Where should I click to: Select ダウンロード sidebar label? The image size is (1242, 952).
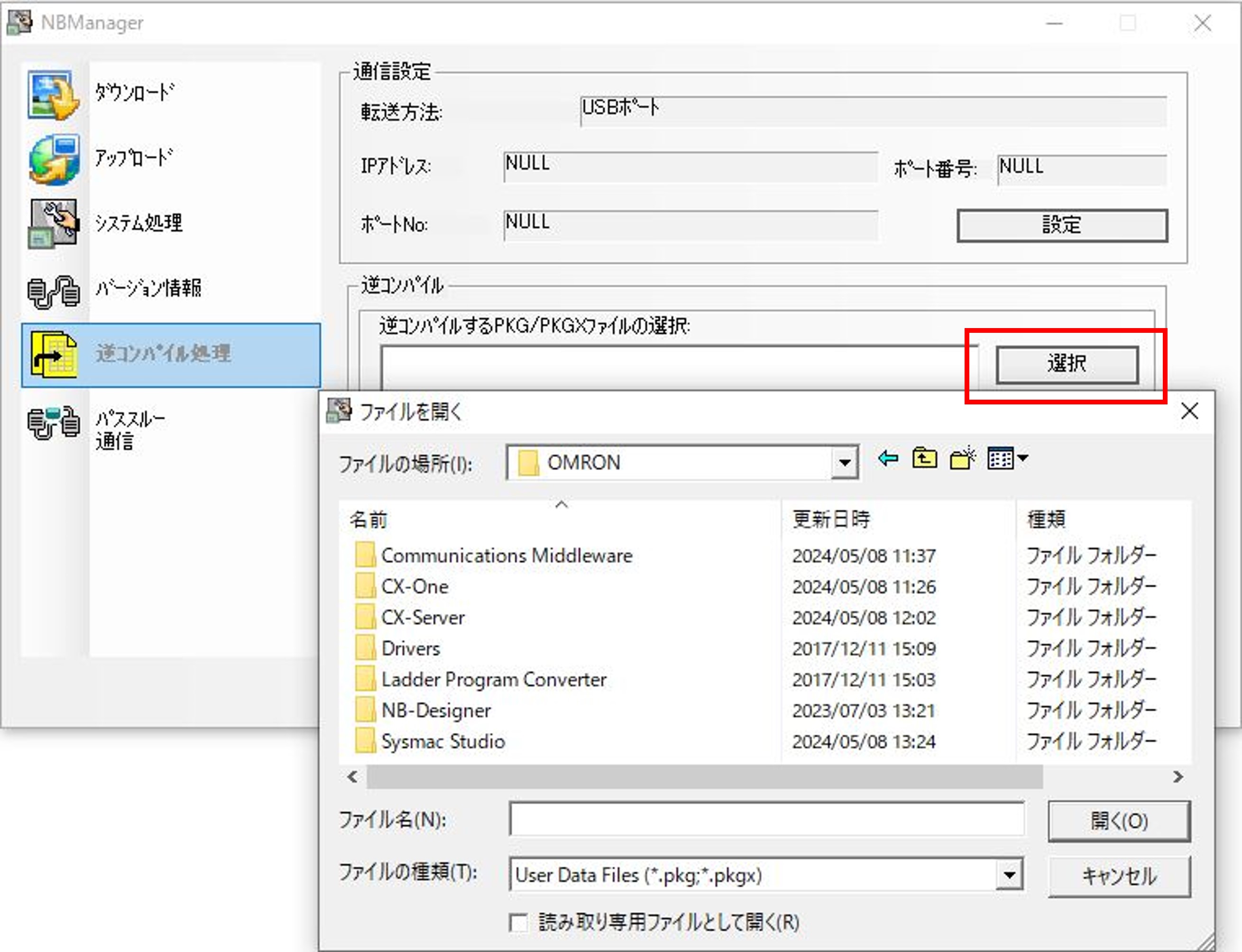point(134,92)
